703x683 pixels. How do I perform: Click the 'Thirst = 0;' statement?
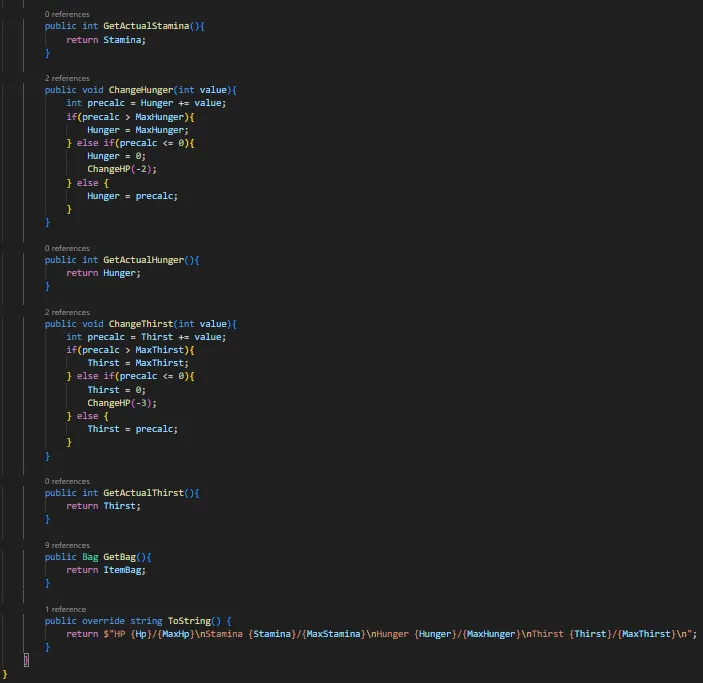point(117,390)
